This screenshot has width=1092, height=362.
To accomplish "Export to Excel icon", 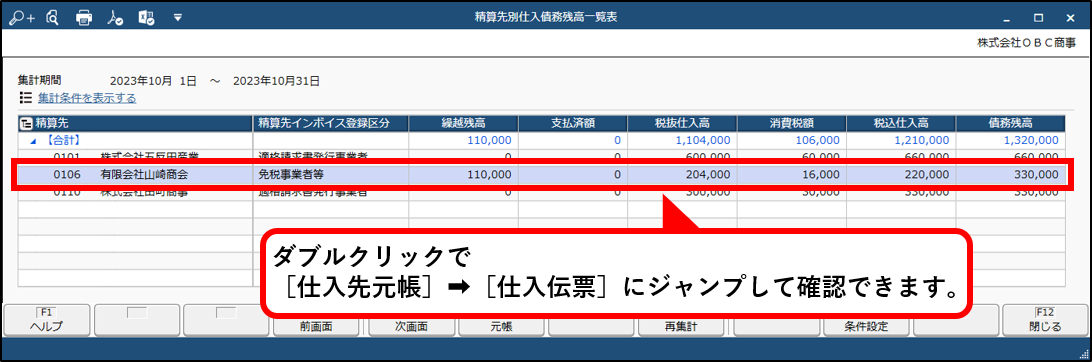I will click(x=147, y=19).
